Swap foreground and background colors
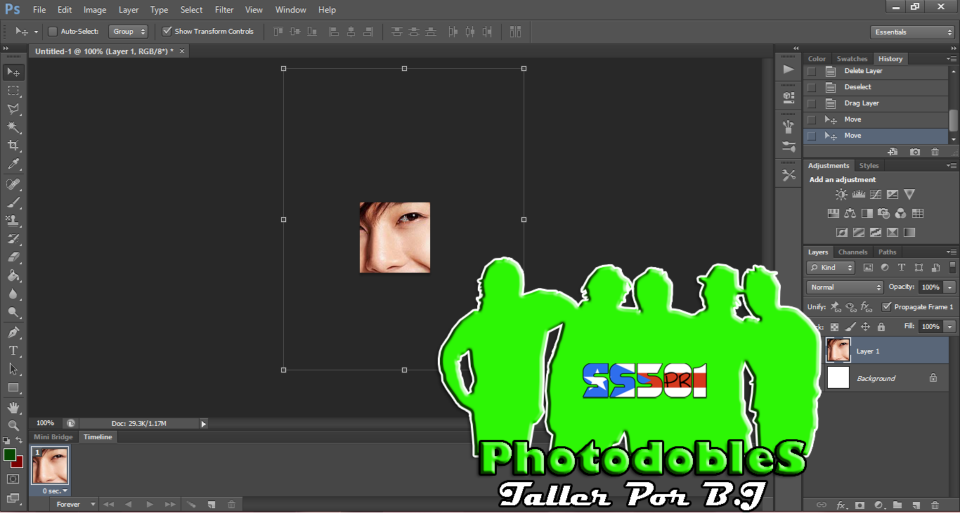The height and width of the screenshot is (513, 960). (x=19, y=440)
